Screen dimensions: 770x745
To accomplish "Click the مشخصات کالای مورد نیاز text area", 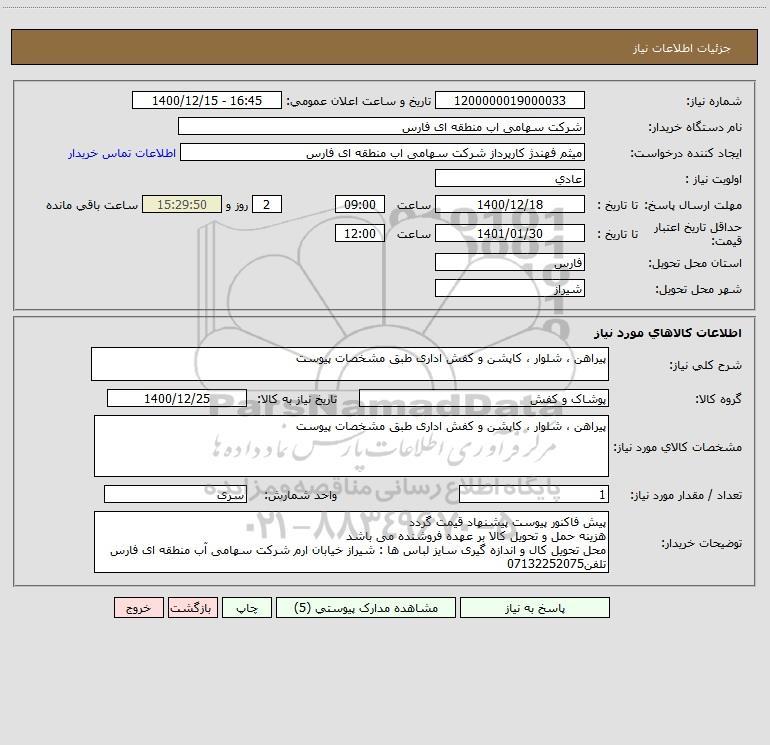I will pyautogui.click(x=351, y=446).
